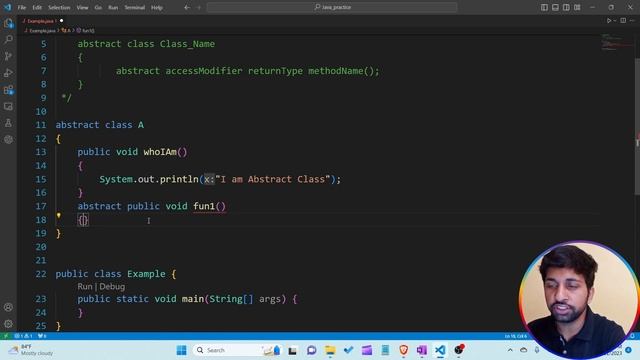Open the Explorer view in activity bar
The height and width of the screenshot is (360, 640).
click(8, 23)
